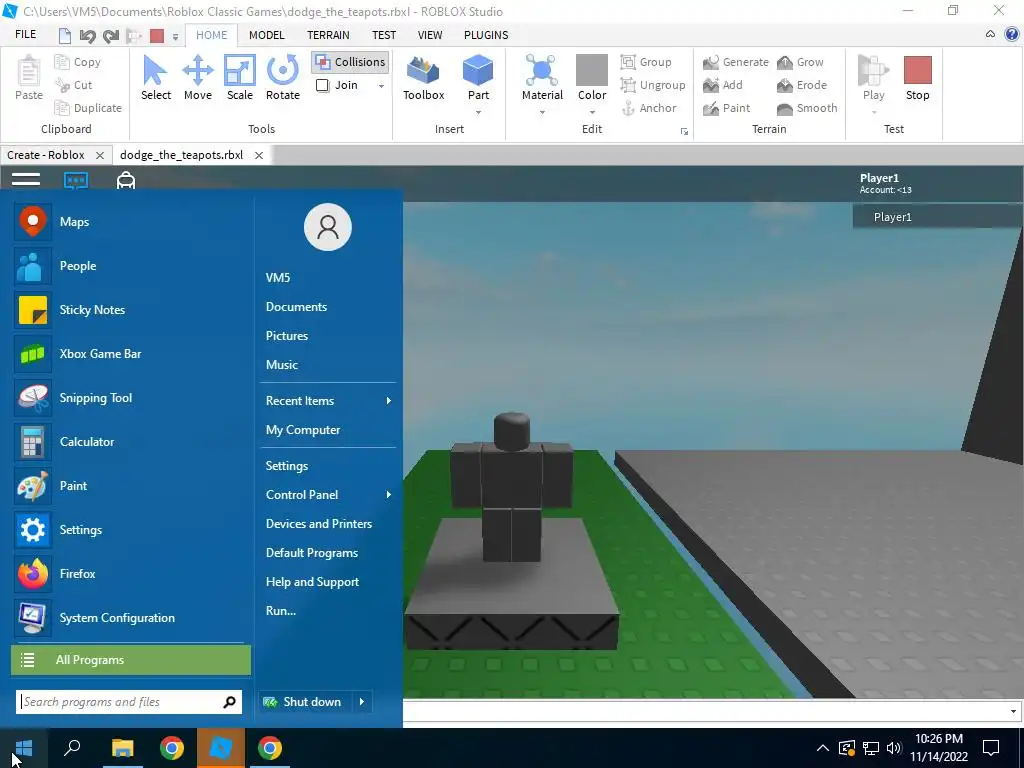This screenshot has width=1024, height=768.
Task: Choose the Grow terrain tool
Action: click(x=800, y=62)
